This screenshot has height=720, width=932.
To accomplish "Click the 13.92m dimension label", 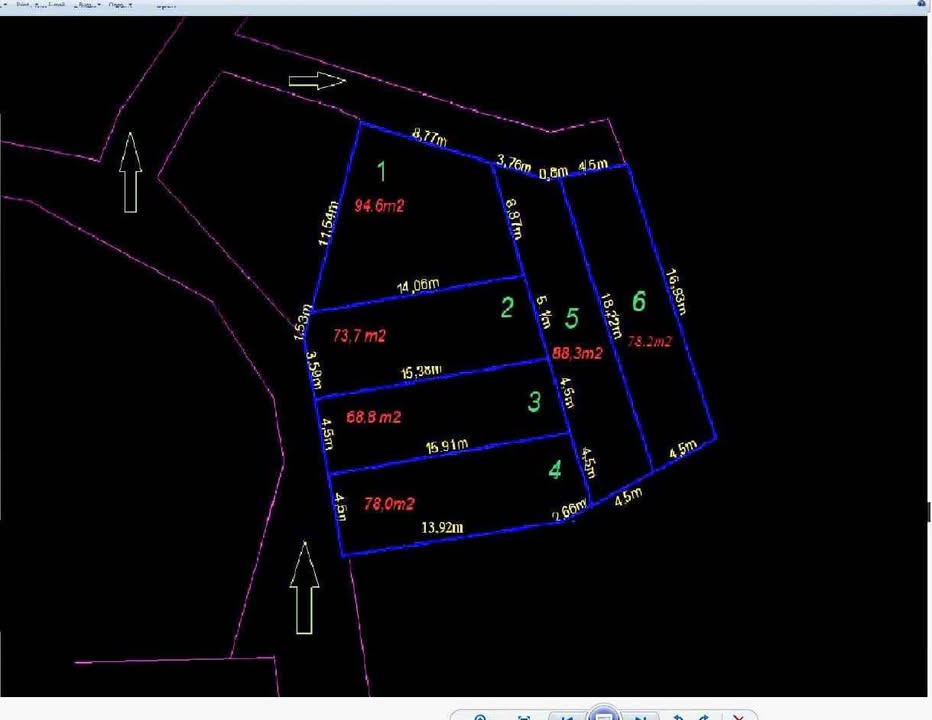I will (442, 527).
